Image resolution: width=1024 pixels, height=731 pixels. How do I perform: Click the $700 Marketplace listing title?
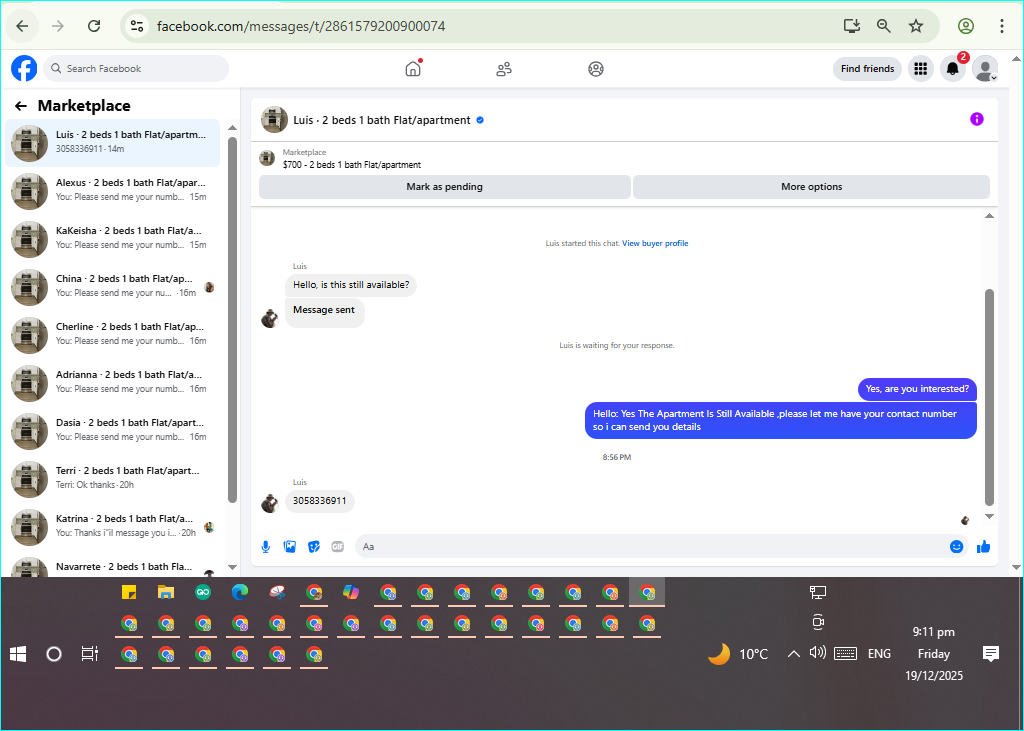[x=352, y=165]
